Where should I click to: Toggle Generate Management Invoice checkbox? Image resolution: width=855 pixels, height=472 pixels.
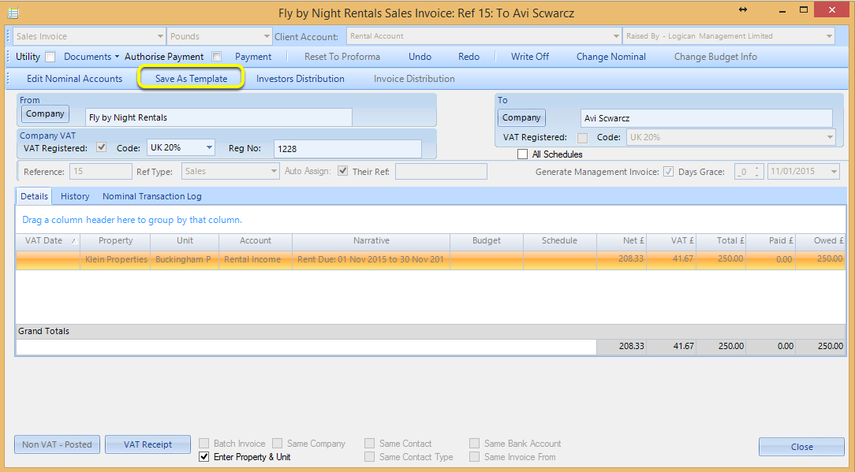click(x=668, y=172)
